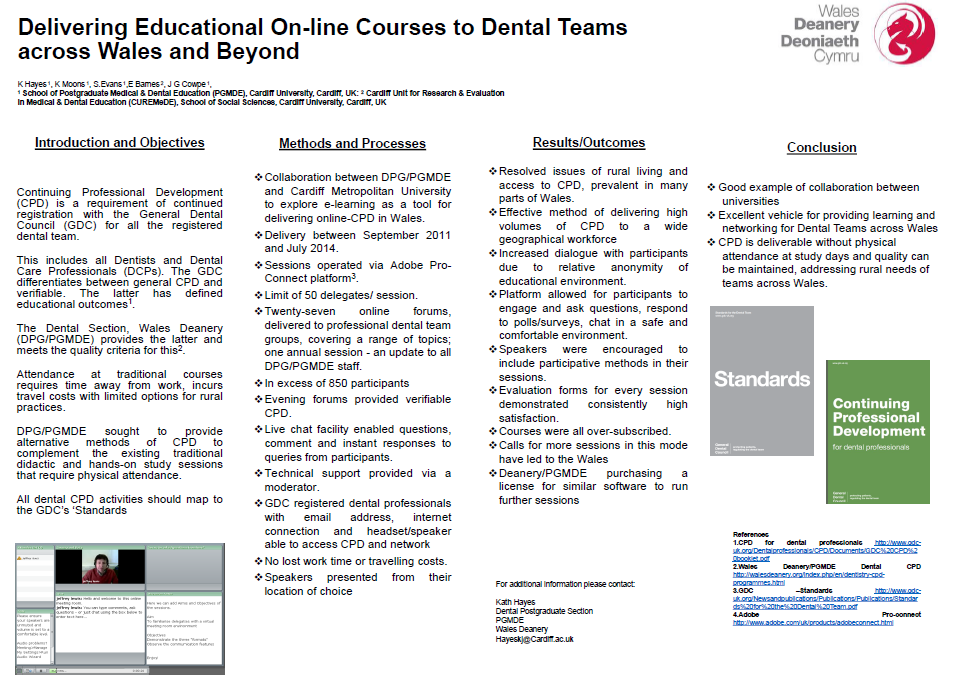The image size is (959, 696).
Task: Click the Results/Outcomes heading
Action: coord(589,143)
